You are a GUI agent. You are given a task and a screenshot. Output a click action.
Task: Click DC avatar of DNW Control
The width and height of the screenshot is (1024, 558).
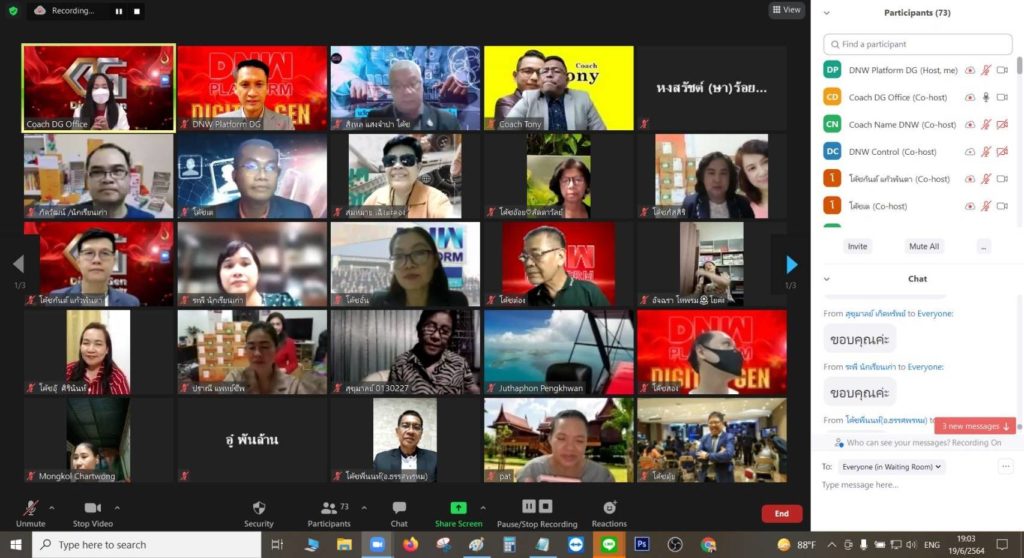click(x=832, y=152)
